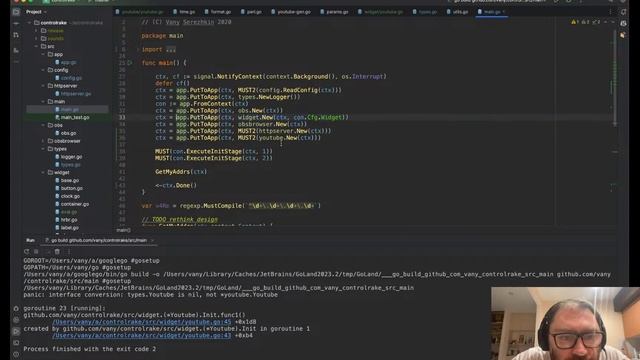Switch to the format.go editor tab
This screenshot has height=360, width=640.
(218, 12)
